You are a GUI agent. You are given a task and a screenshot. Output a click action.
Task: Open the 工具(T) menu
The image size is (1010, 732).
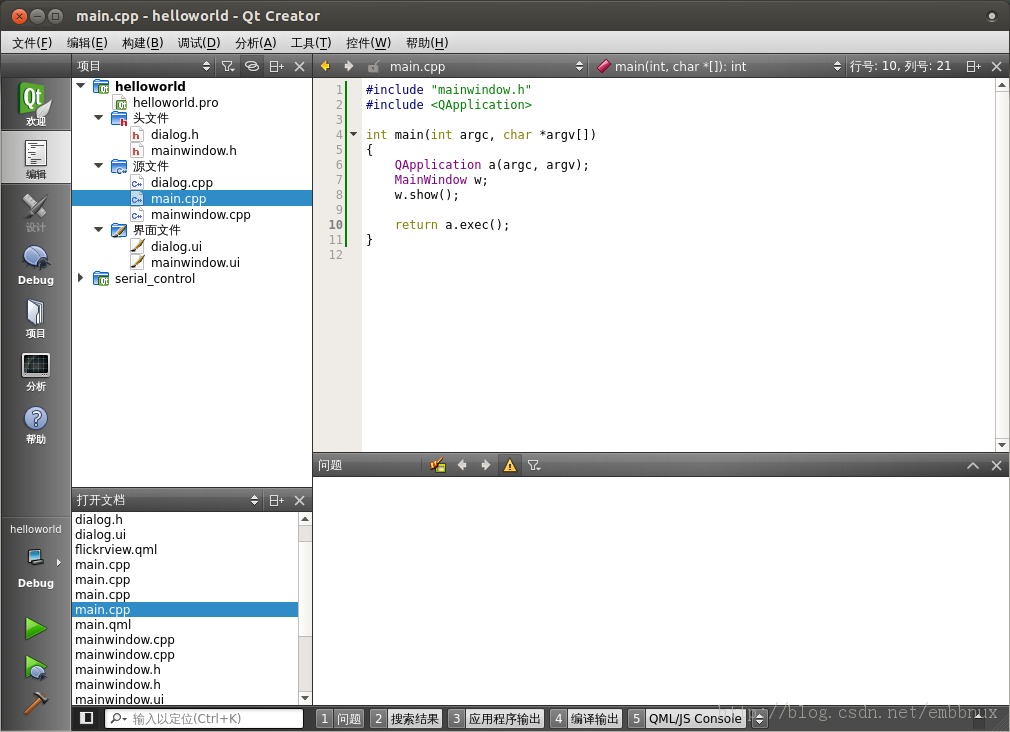click(310, 43)
